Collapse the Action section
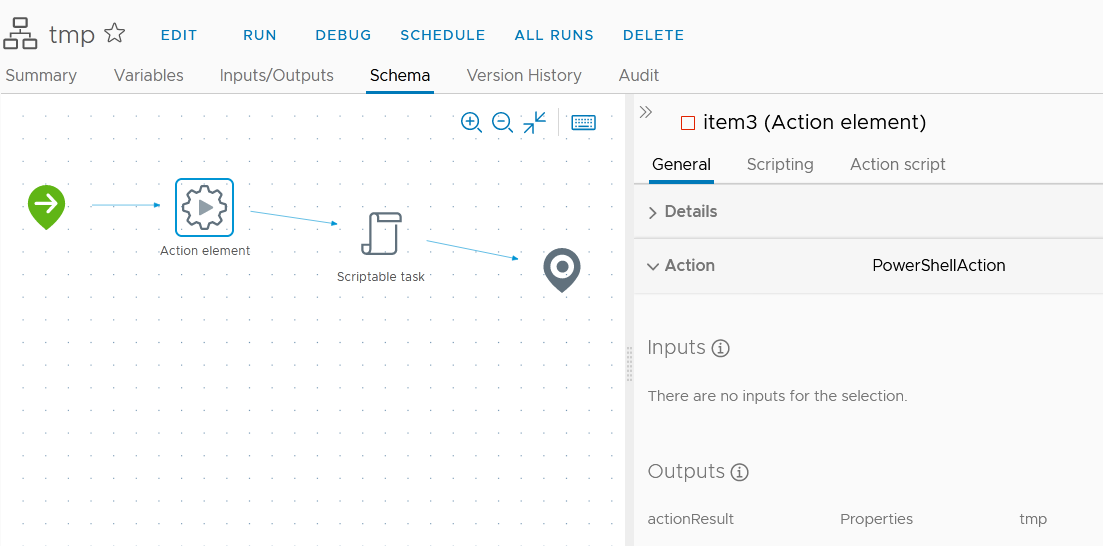 pos(653,266)
